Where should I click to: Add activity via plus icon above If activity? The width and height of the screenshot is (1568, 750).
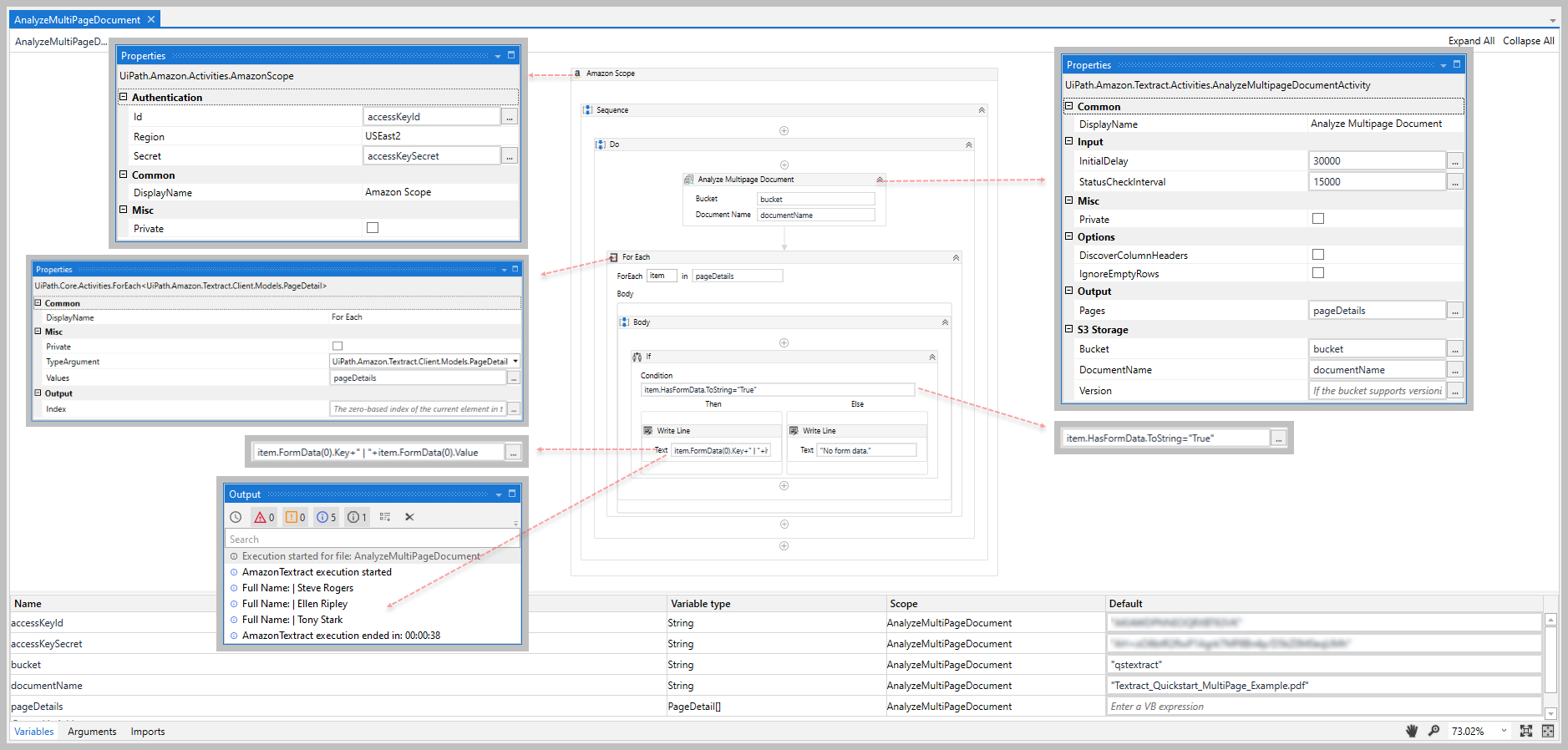(784, 342)
